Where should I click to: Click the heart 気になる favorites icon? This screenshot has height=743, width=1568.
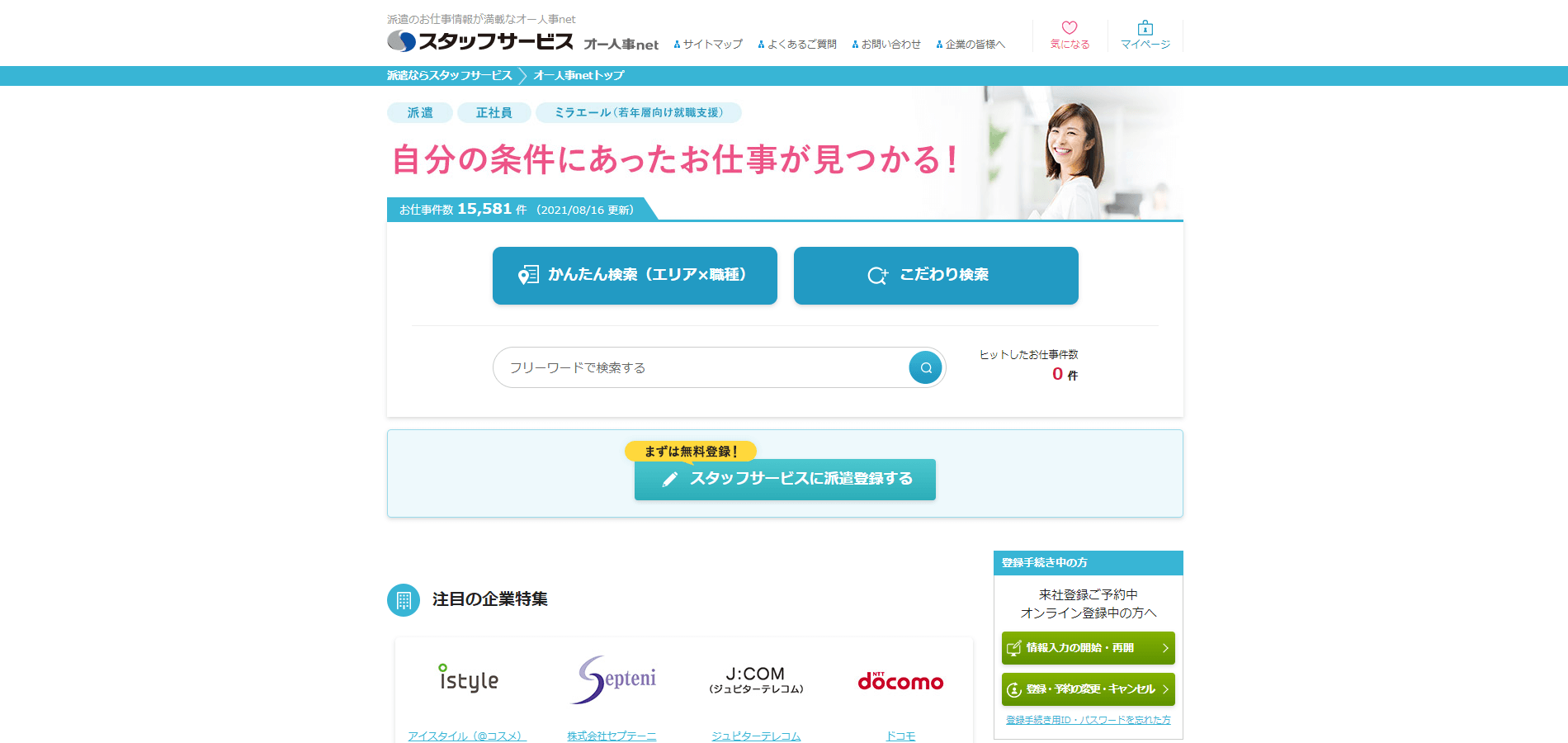(x=1070, y=28)
